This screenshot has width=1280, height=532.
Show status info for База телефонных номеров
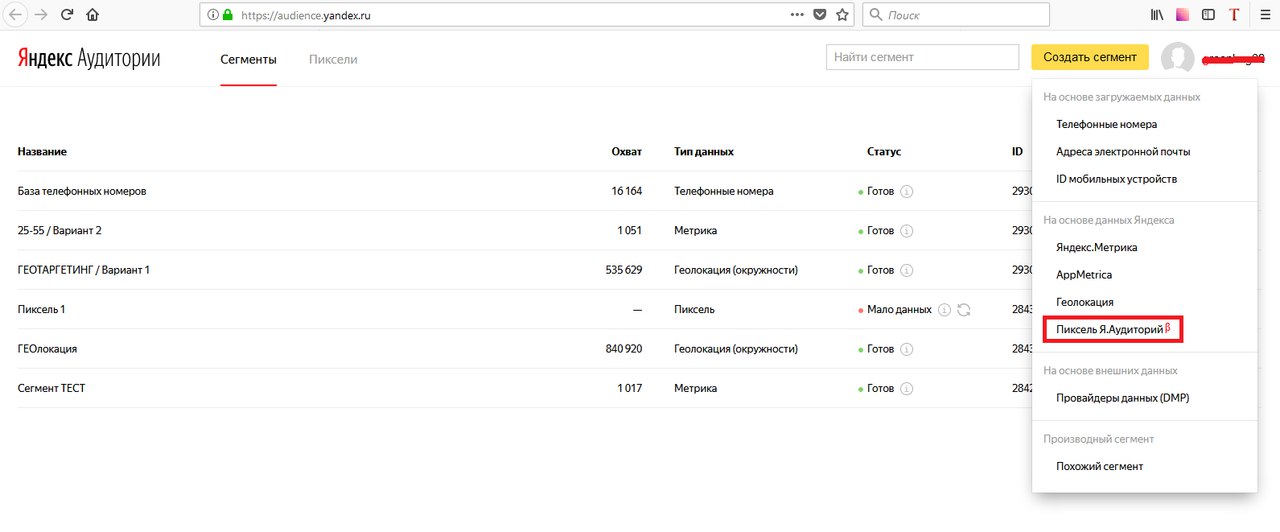(907, 191)
